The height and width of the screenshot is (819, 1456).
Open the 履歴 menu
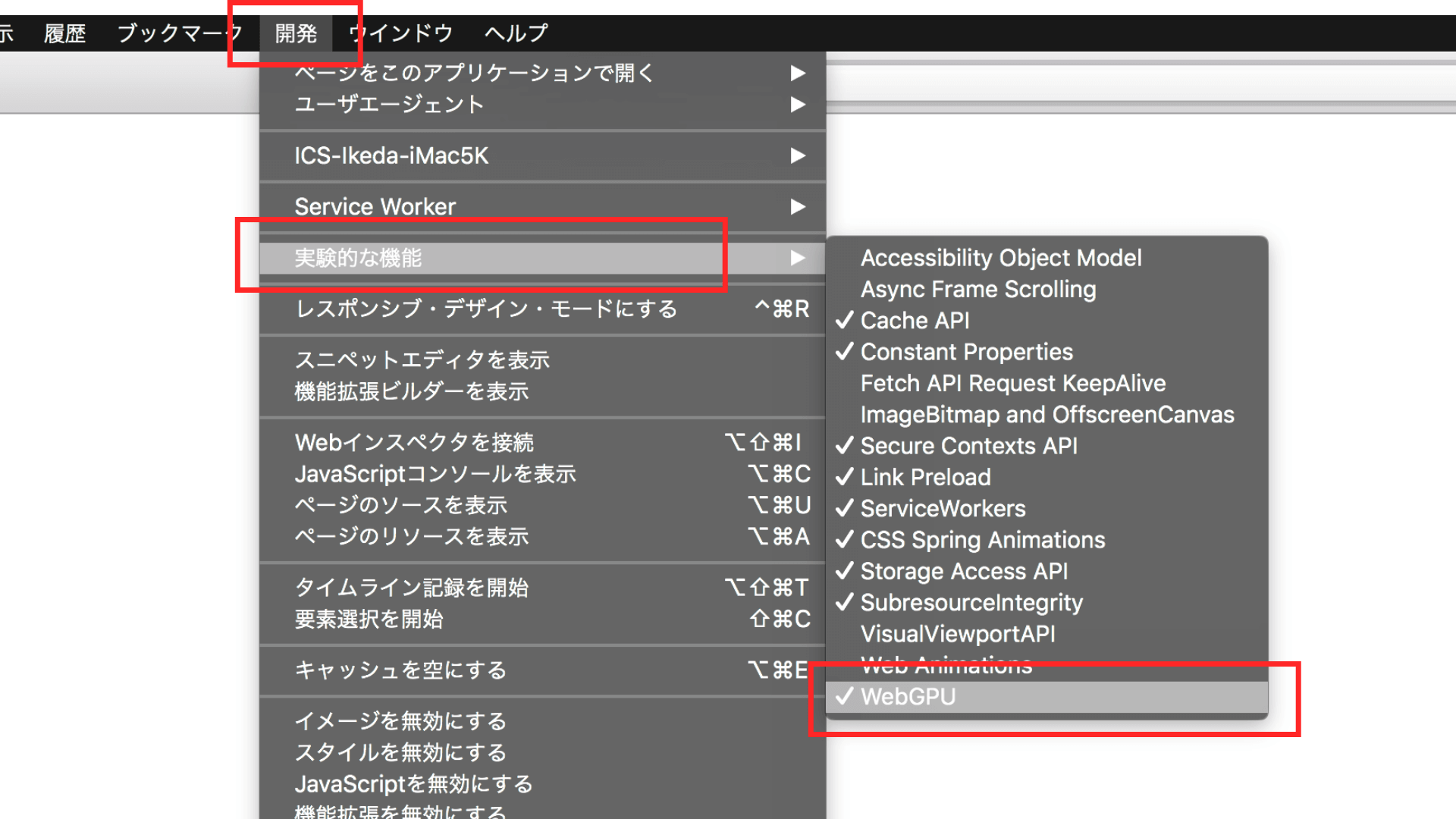[64, 33]
